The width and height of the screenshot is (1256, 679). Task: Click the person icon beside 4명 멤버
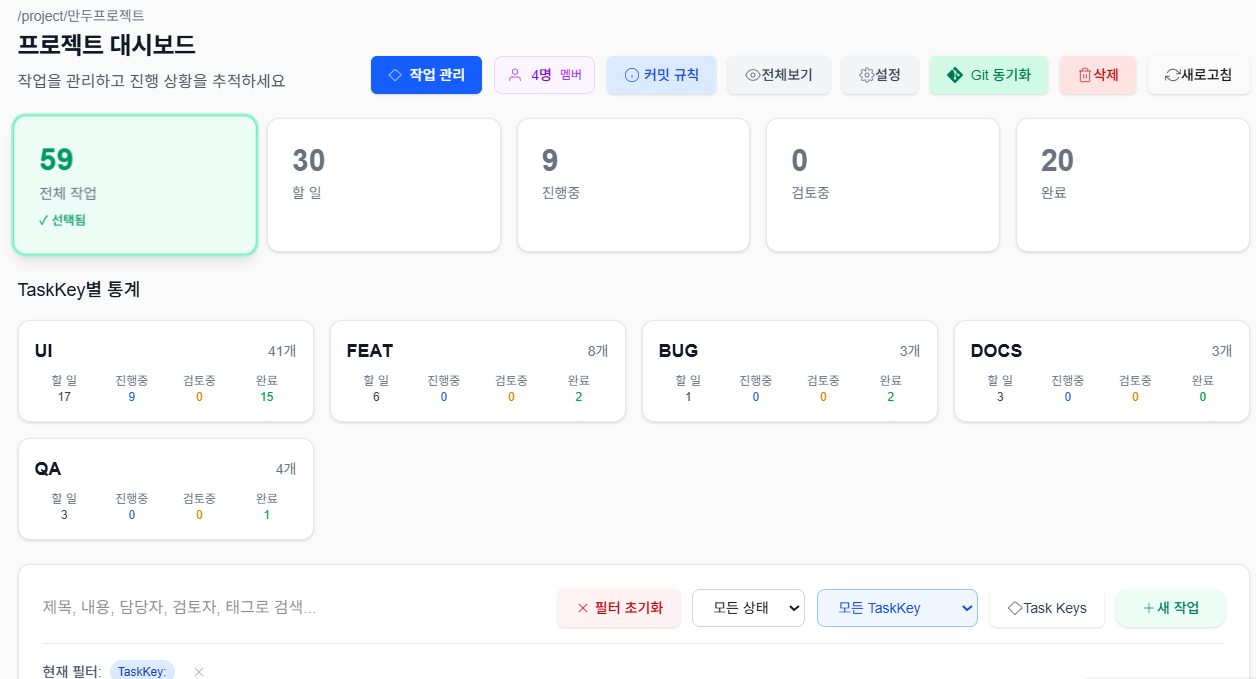516,75
